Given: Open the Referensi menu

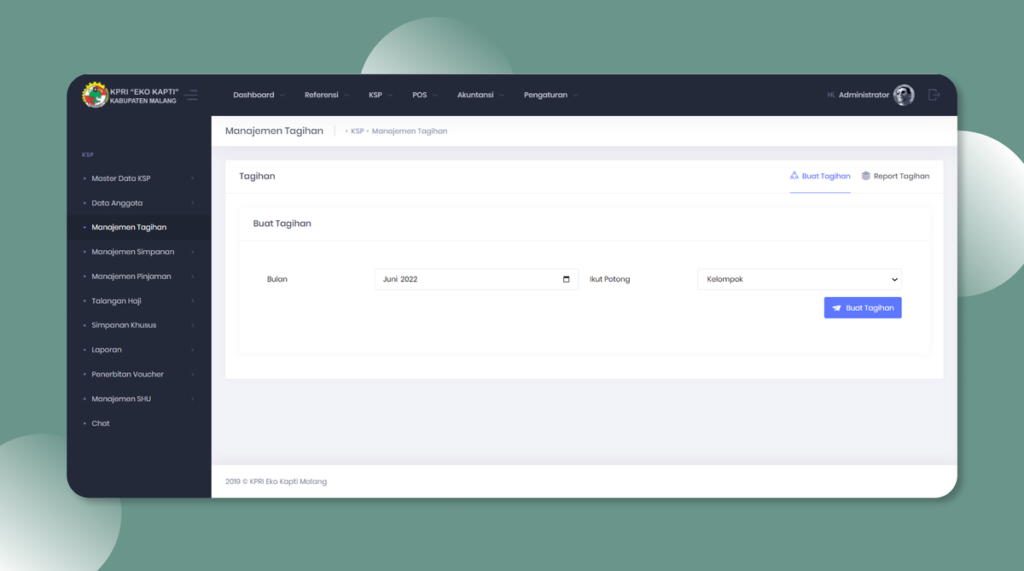Looking at the screenshot, I should point(327,95).
